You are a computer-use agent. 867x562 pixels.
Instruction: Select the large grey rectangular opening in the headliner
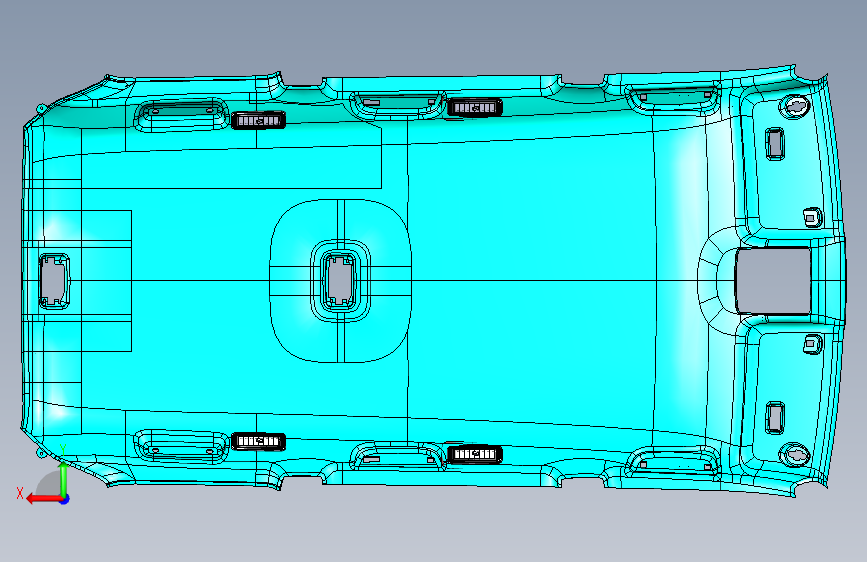click(773, 281)
